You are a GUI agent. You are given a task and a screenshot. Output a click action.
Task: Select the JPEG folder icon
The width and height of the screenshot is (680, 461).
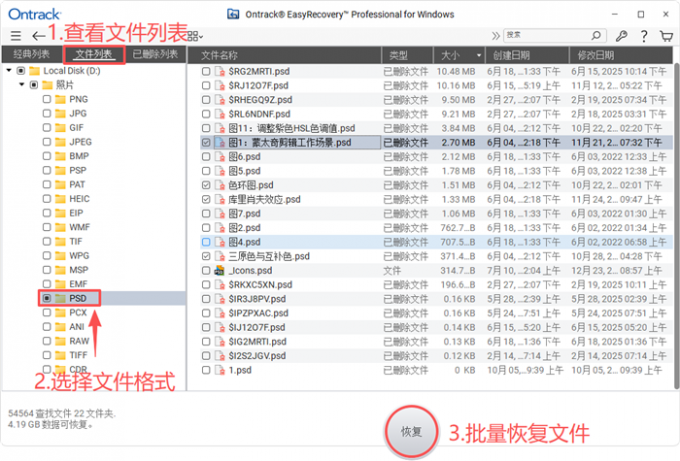click(x=60, y=142)
